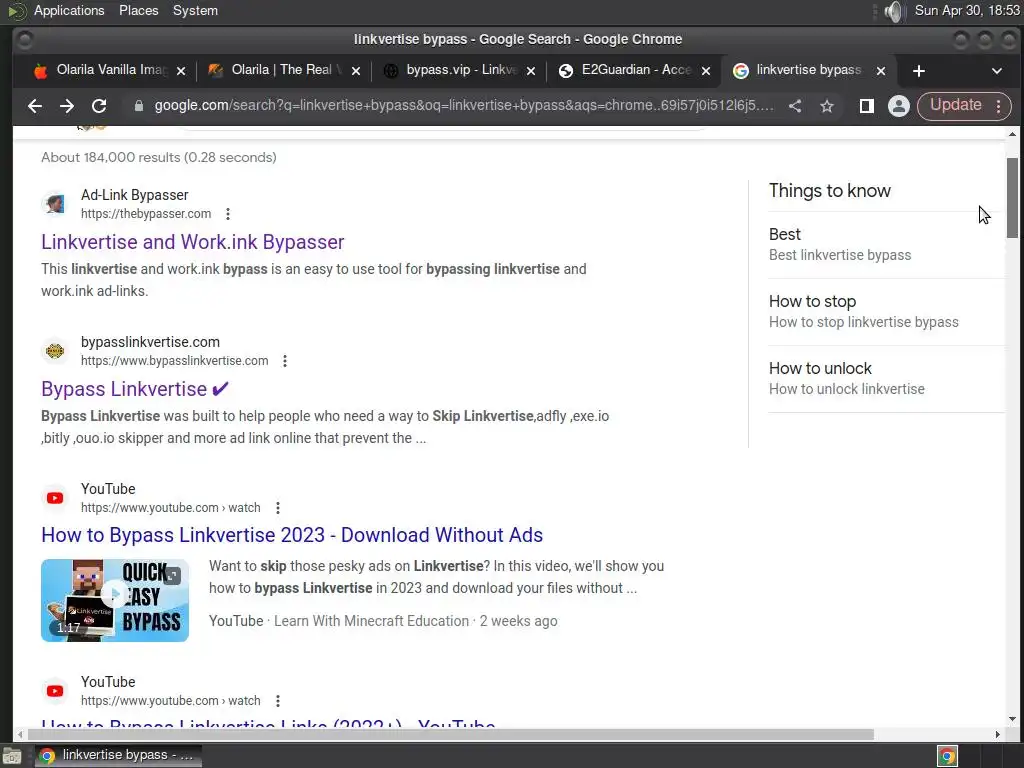The image size is (1024, 768).
Task: Click the vertical scrollbar thumb
Action: 1012,198
